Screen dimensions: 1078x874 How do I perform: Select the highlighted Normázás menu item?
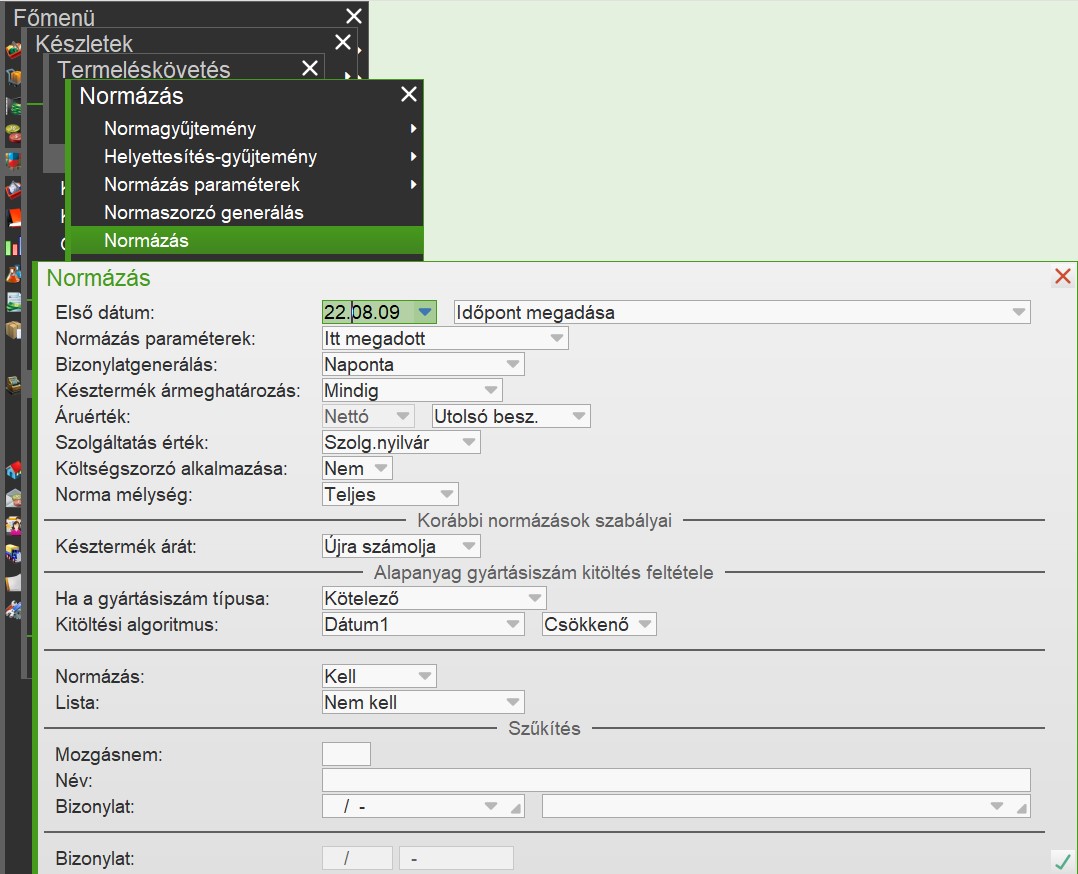coord(247,241)
